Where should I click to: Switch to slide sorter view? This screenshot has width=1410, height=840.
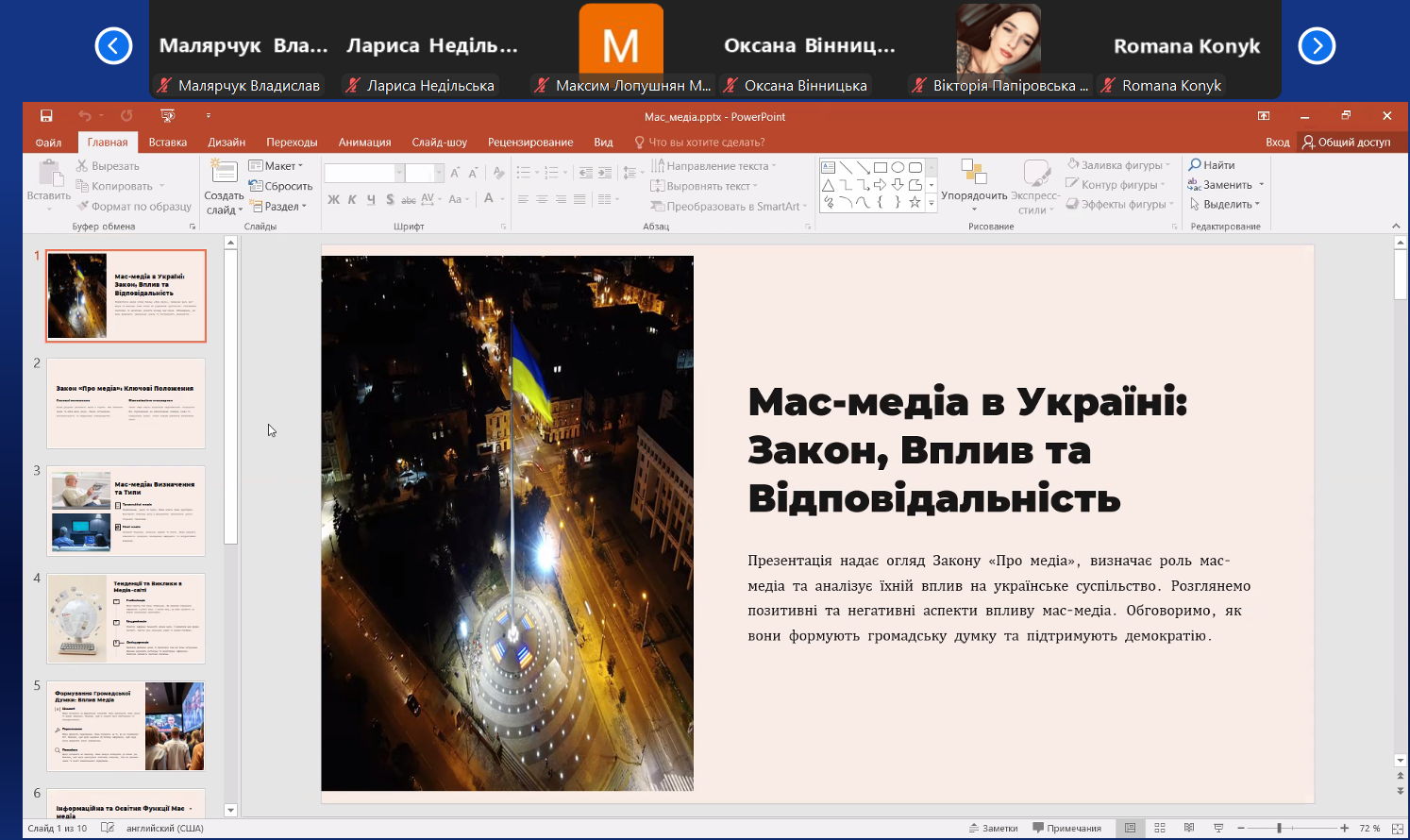click(x=1160, y=828)
